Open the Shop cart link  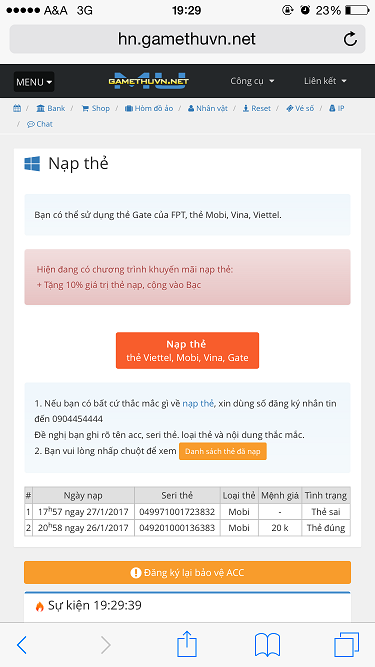click(96, 108)
